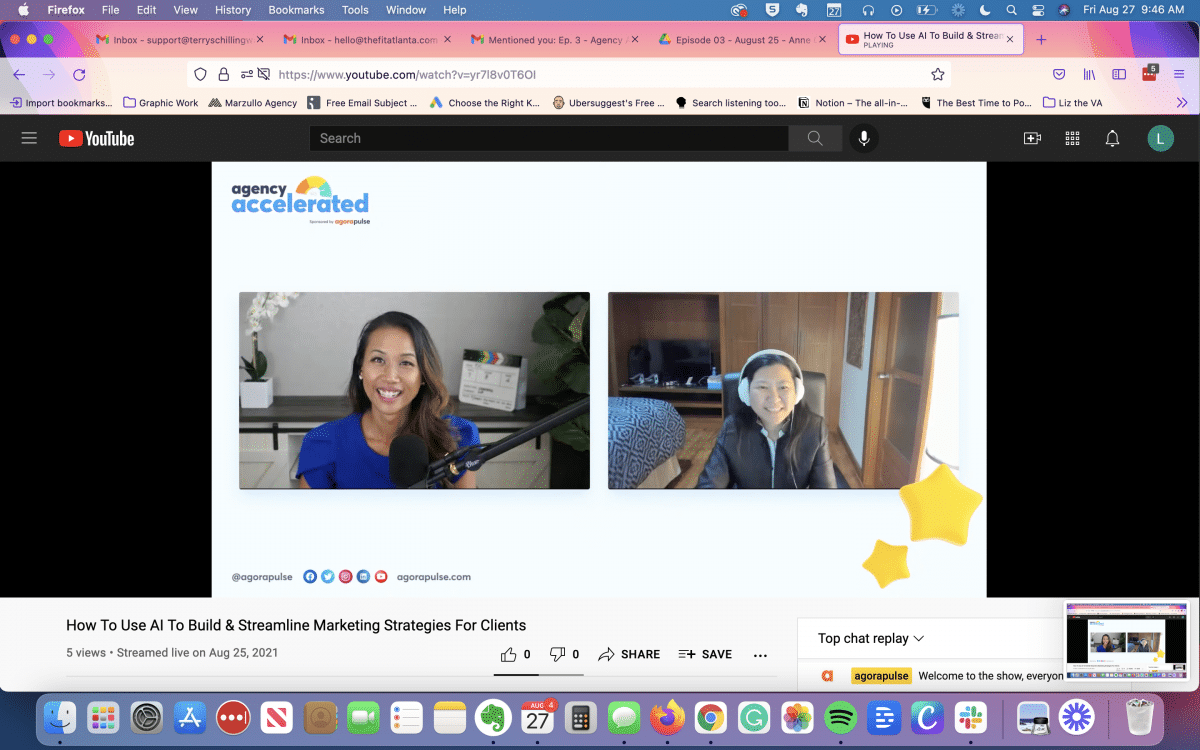Open the Create video camera icon
This screenshot has width=1200, height=750.
point(1032,138)
